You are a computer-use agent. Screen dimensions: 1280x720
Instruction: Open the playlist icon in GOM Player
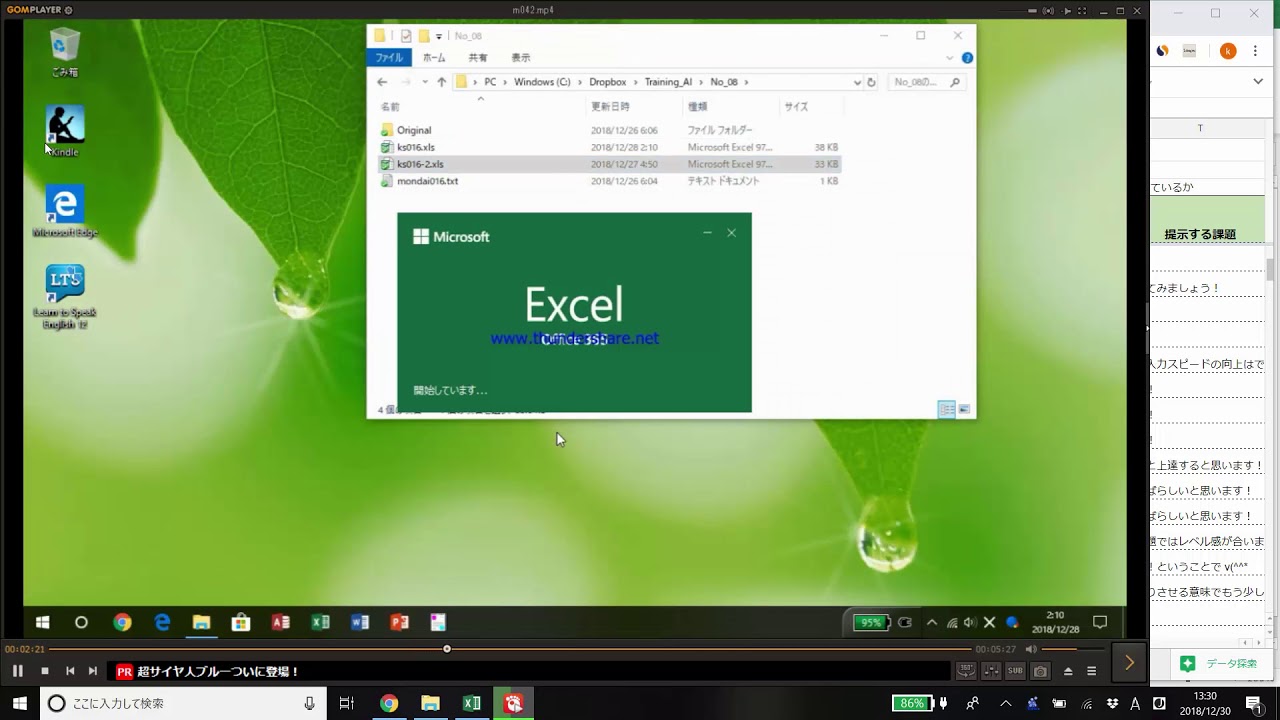[1092, 671]
